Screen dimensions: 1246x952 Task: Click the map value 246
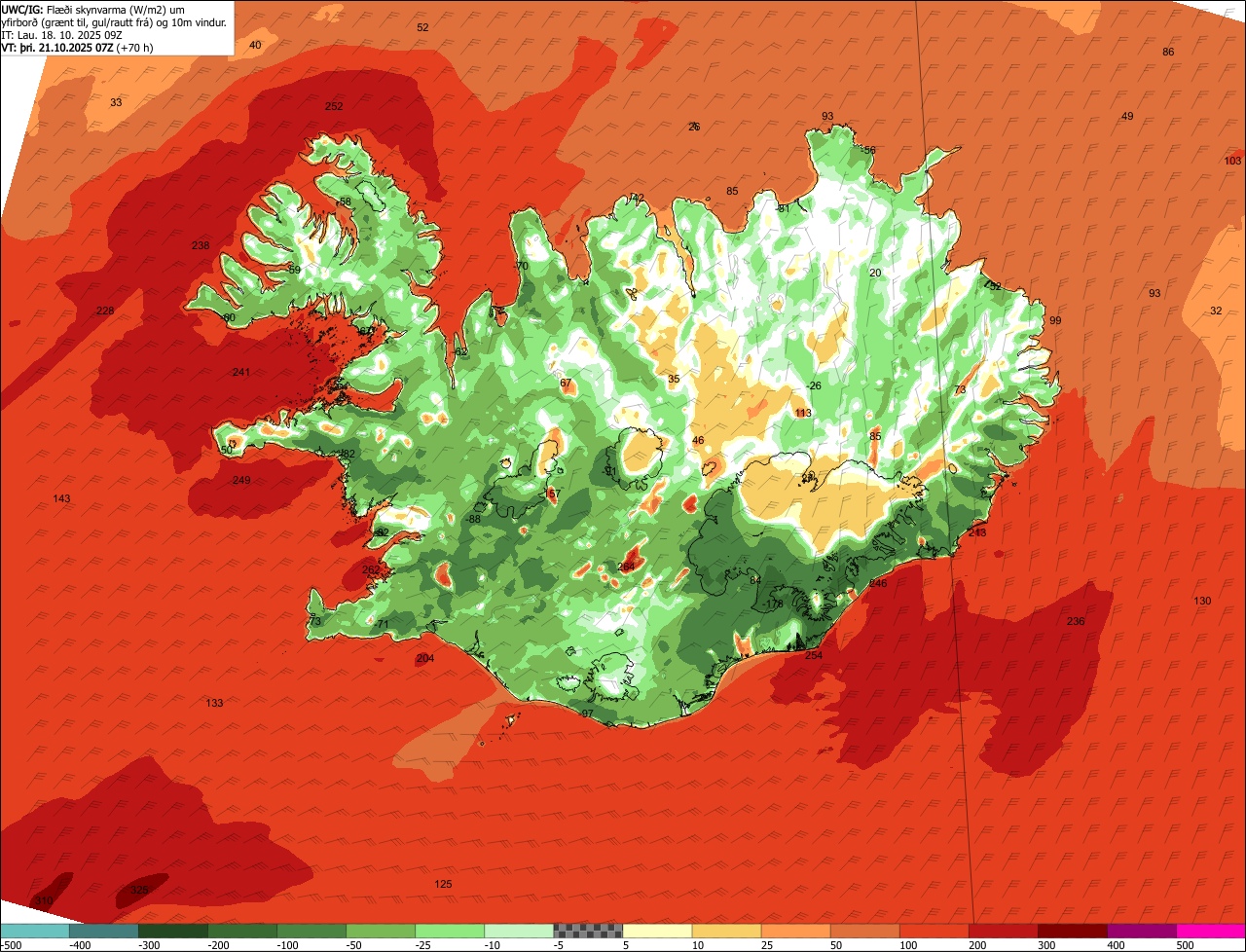tap(878, 583)
